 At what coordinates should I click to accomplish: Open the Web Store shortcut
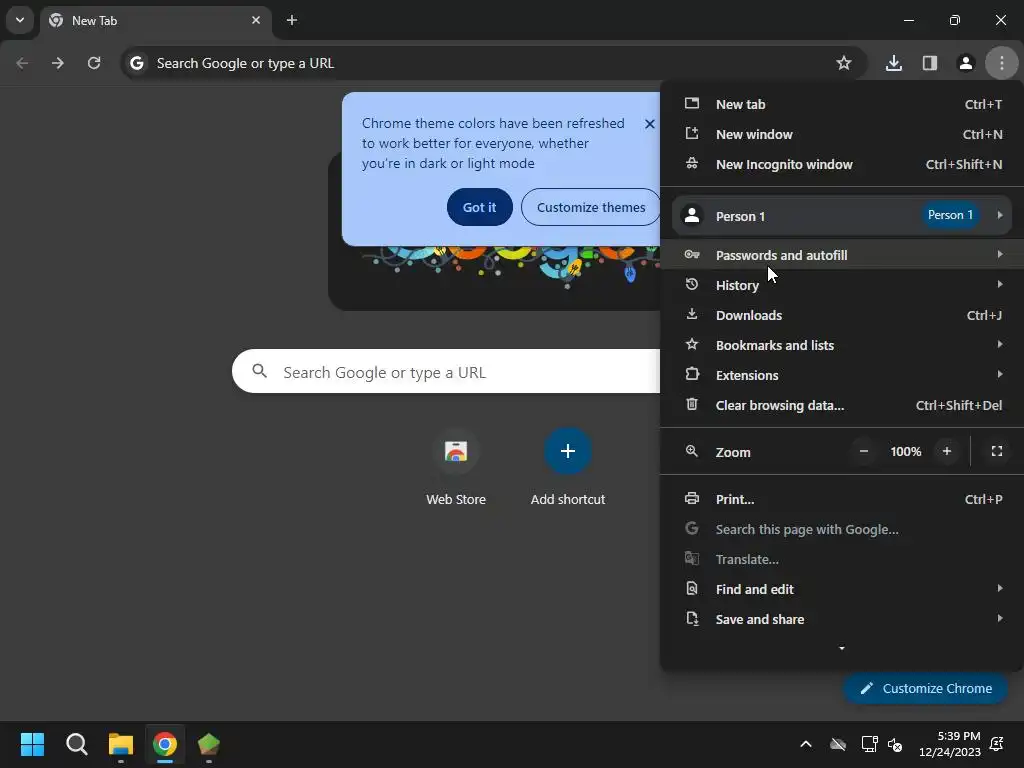tap(456, 467)
